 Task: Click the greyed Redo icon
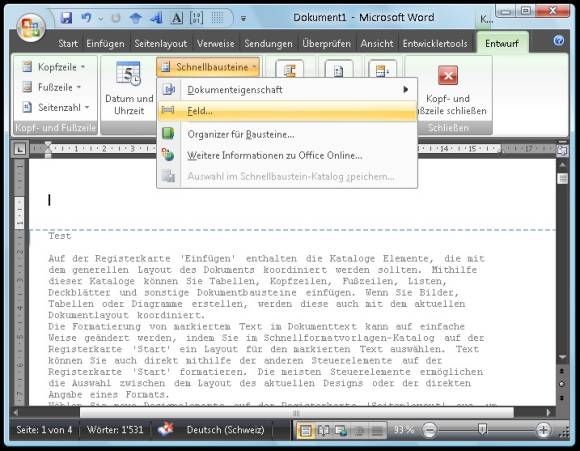coord(116,18)
